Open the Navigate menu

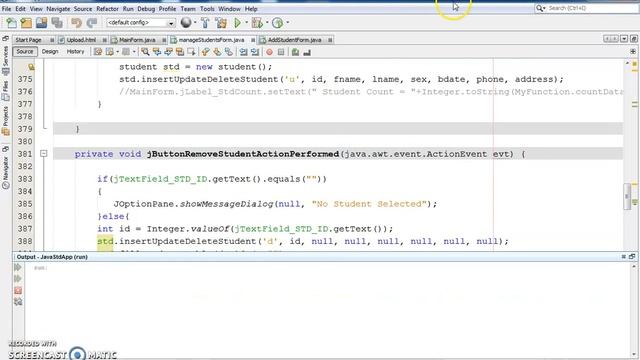pyautogui.click(x=58, y=9)
